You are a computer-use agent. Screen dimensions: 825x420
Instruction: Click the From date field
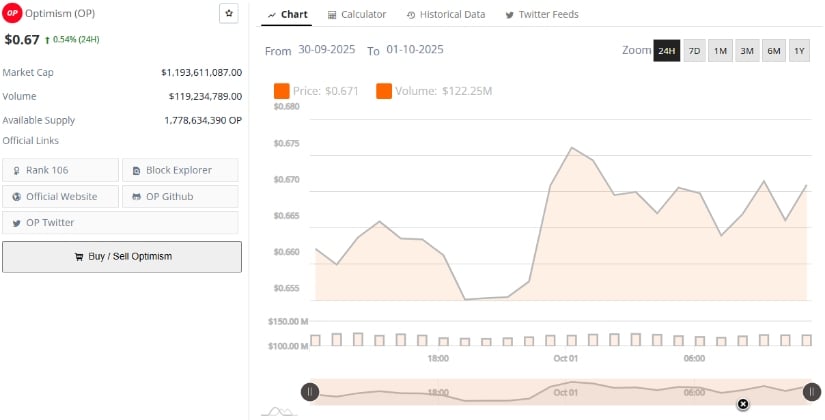click(328, 50)
